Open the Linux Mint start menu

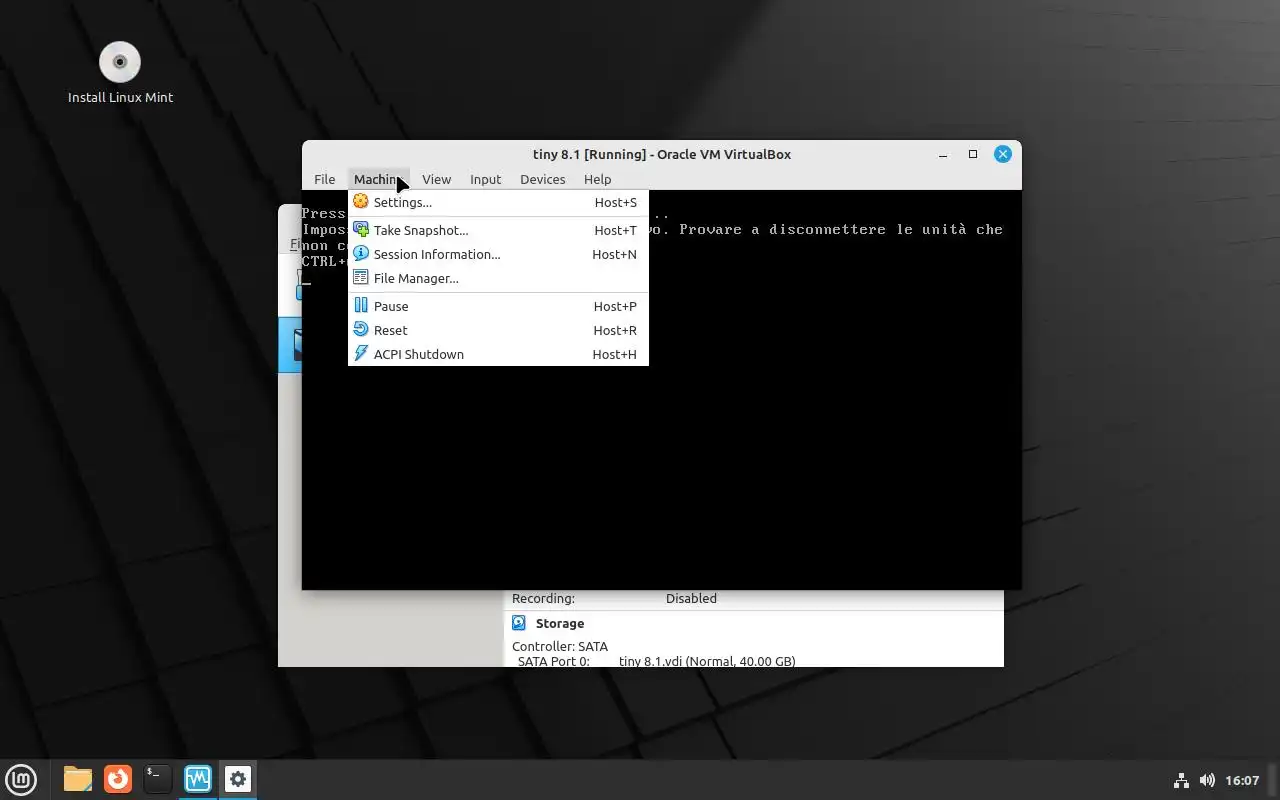pos(21,779)
